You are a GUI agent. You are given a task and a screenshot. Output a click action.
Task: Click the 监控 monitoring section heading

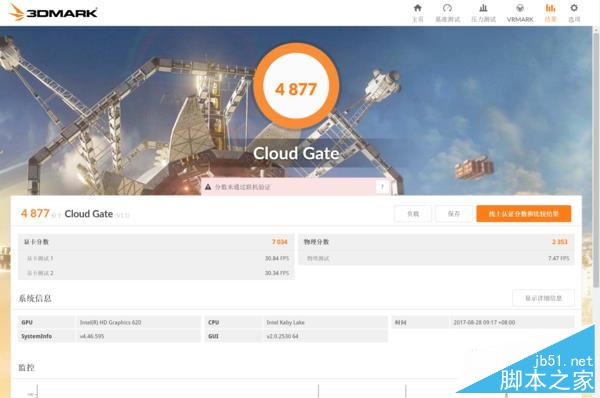[26, 368]
